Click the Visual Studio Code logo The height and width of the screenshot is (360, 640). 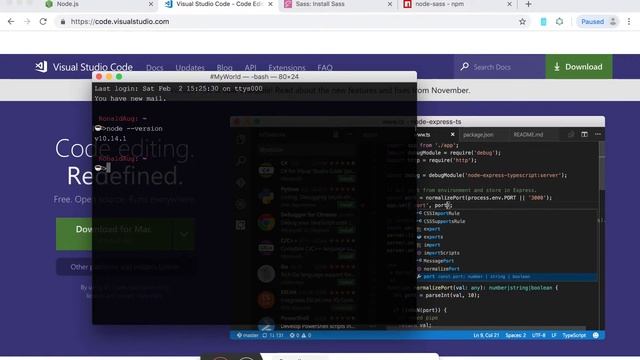[84, 67]
